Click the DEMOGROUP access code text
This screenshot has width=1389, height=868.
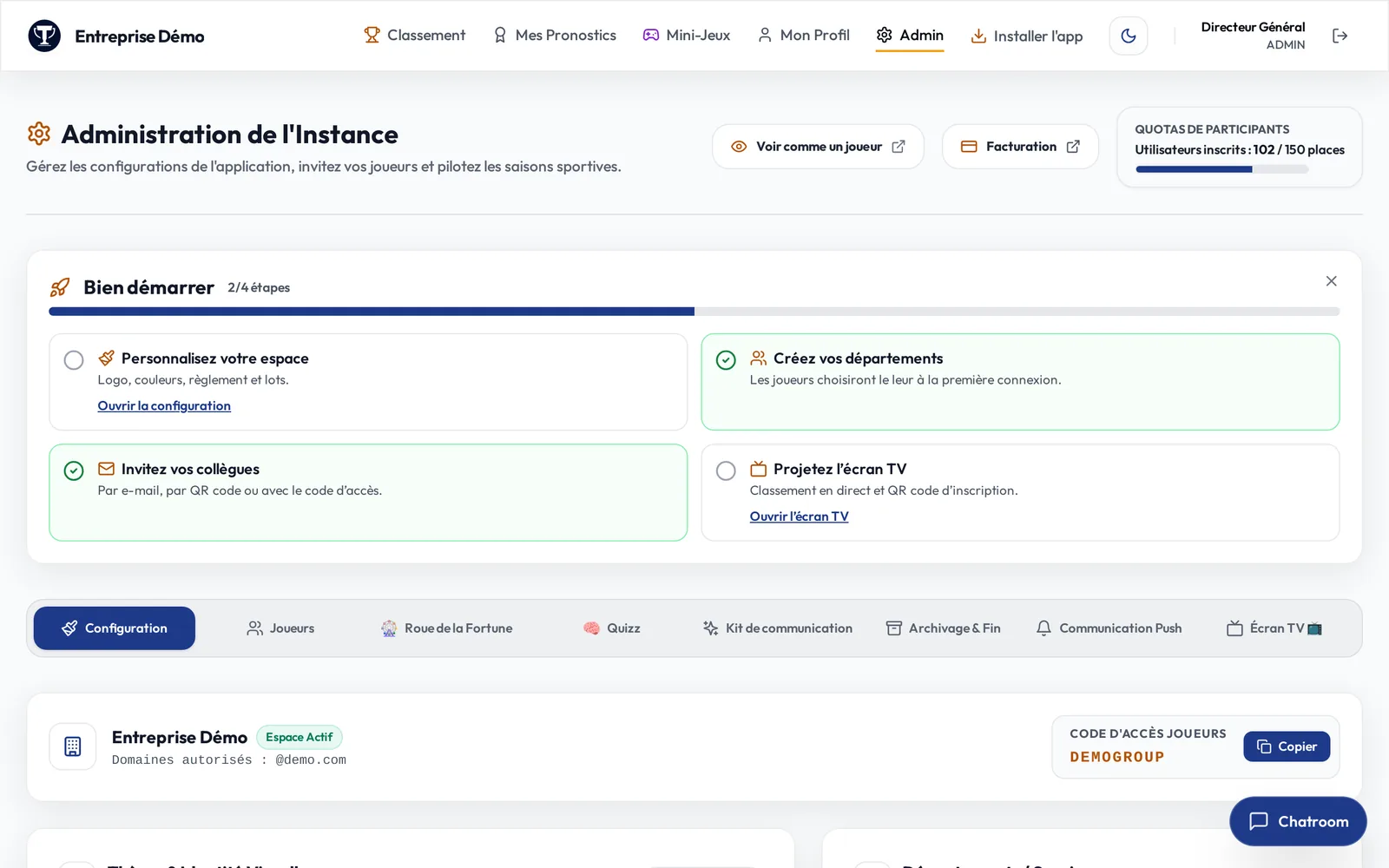1117,757
